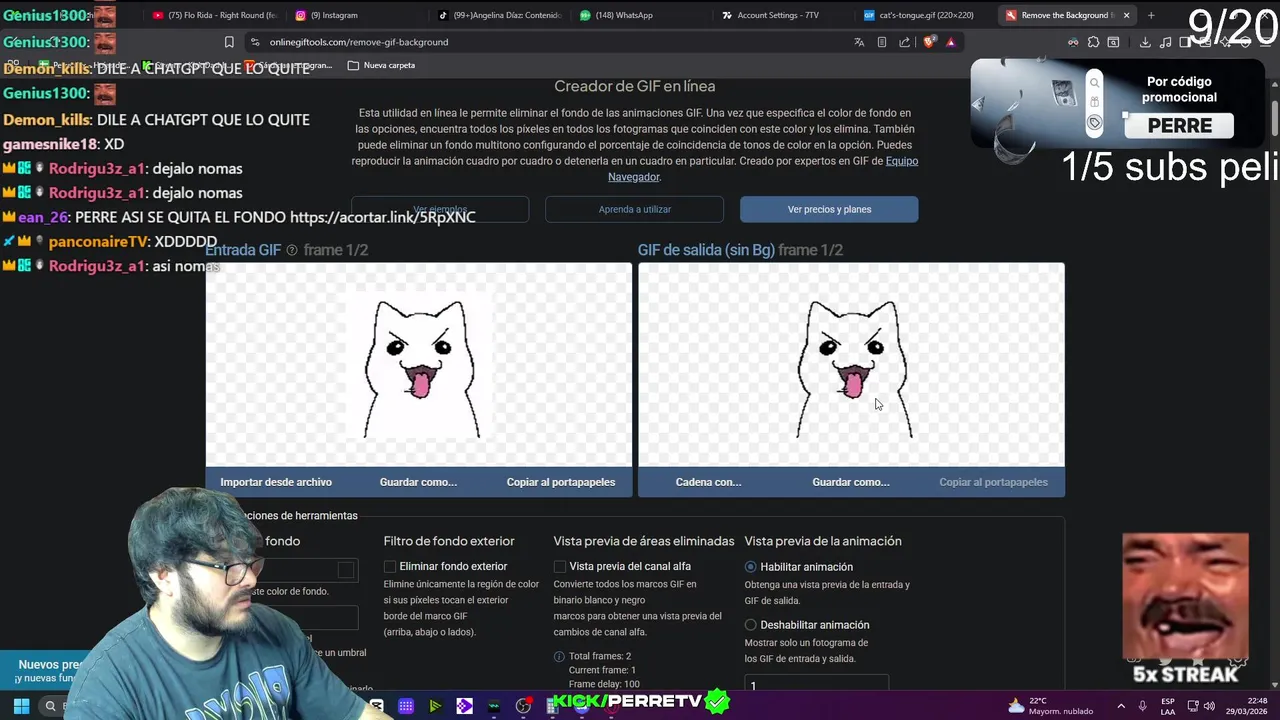Image resolution: width=1280 pixels, height=720 pixels.
Task: Click the ESP LAA language indicator
Action: click(x=1168, y=706)
